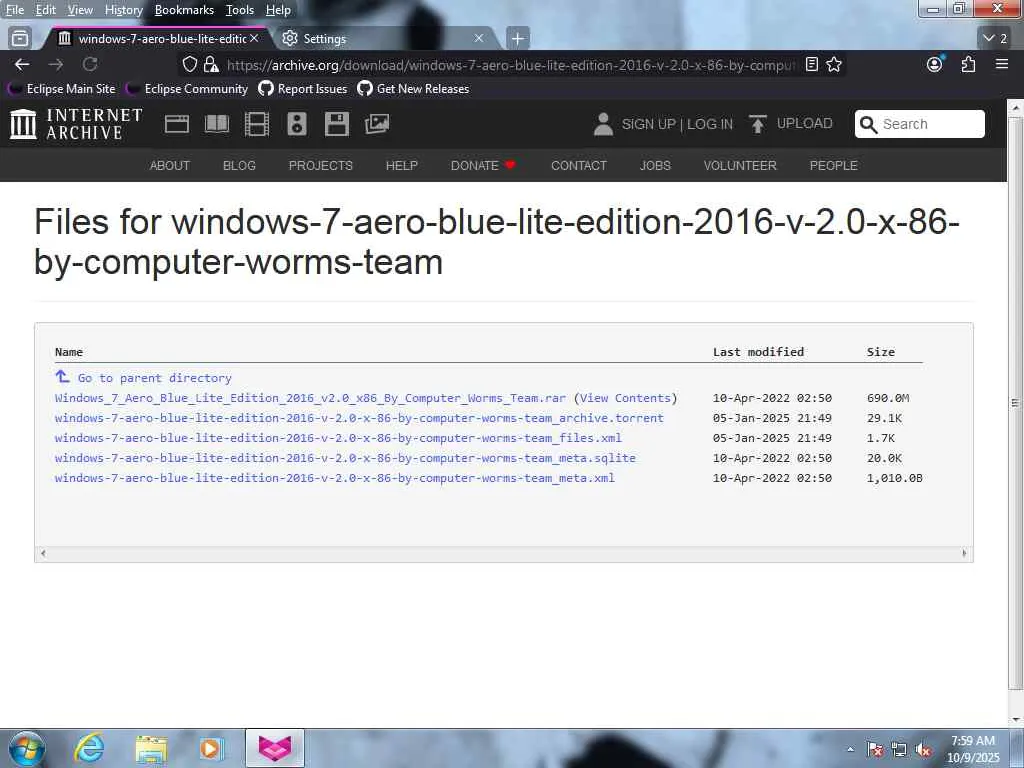Expand the list-all-tabs dropdown

[996, 39]
